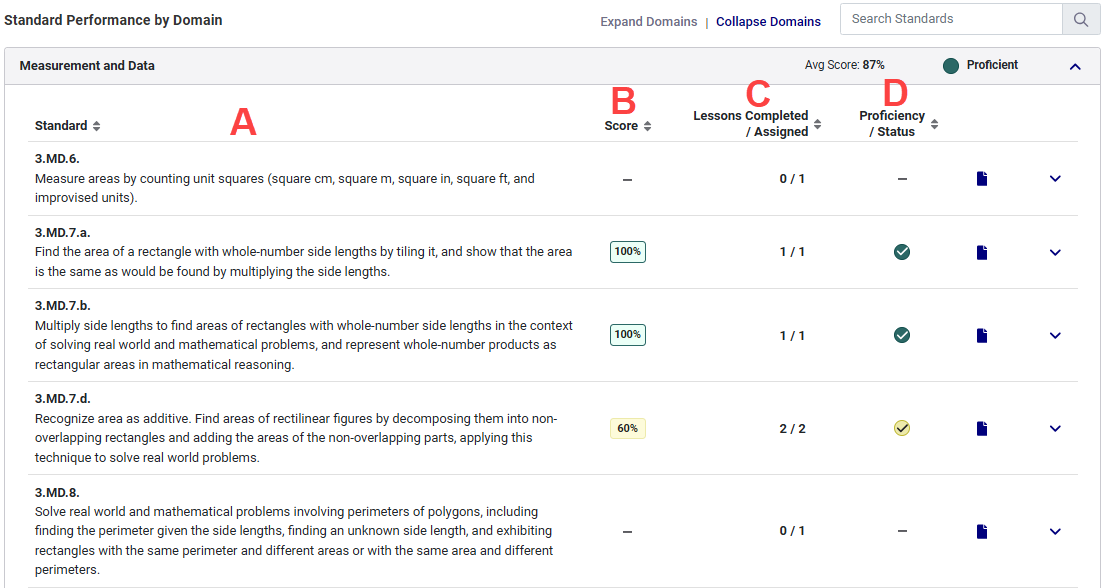Click the search magnifier icon
Screen dimensions: 1105x588
pyautogui.click(x=1080, y=19)
